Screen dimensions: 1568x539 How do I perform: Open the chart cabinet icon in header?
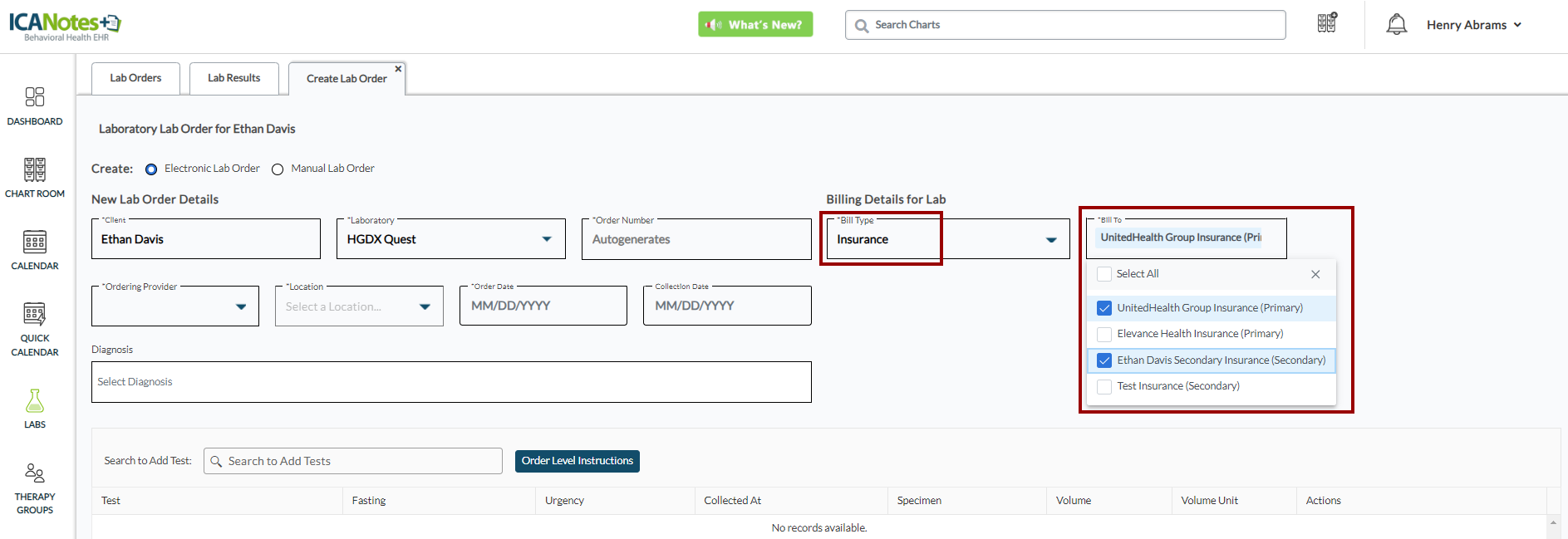pyautogui.click(x=1327, y=22)
